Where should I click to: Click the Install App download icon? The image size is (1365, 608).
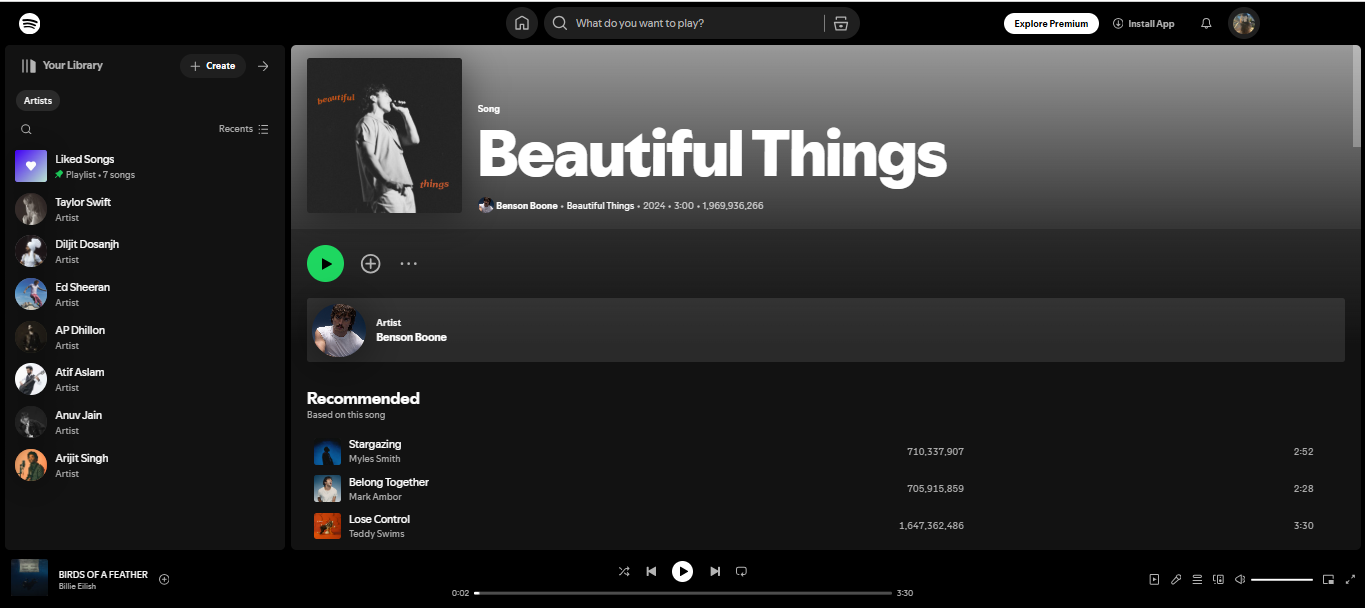click(x=1118, y=24)
